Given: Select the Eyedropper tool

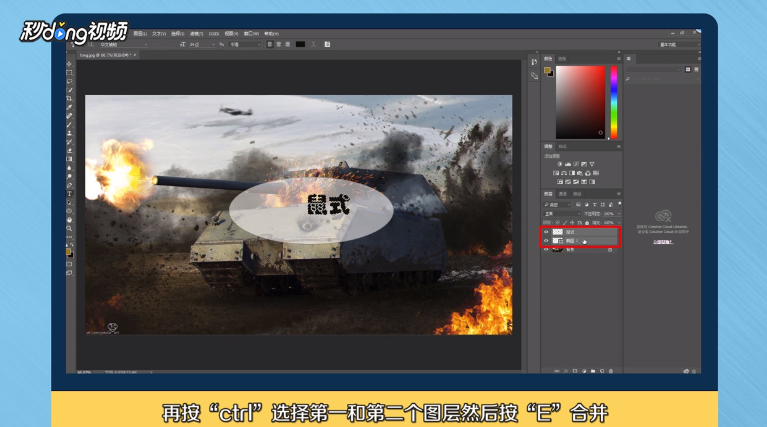Looking at the screenshot, I should pos(69,107).
